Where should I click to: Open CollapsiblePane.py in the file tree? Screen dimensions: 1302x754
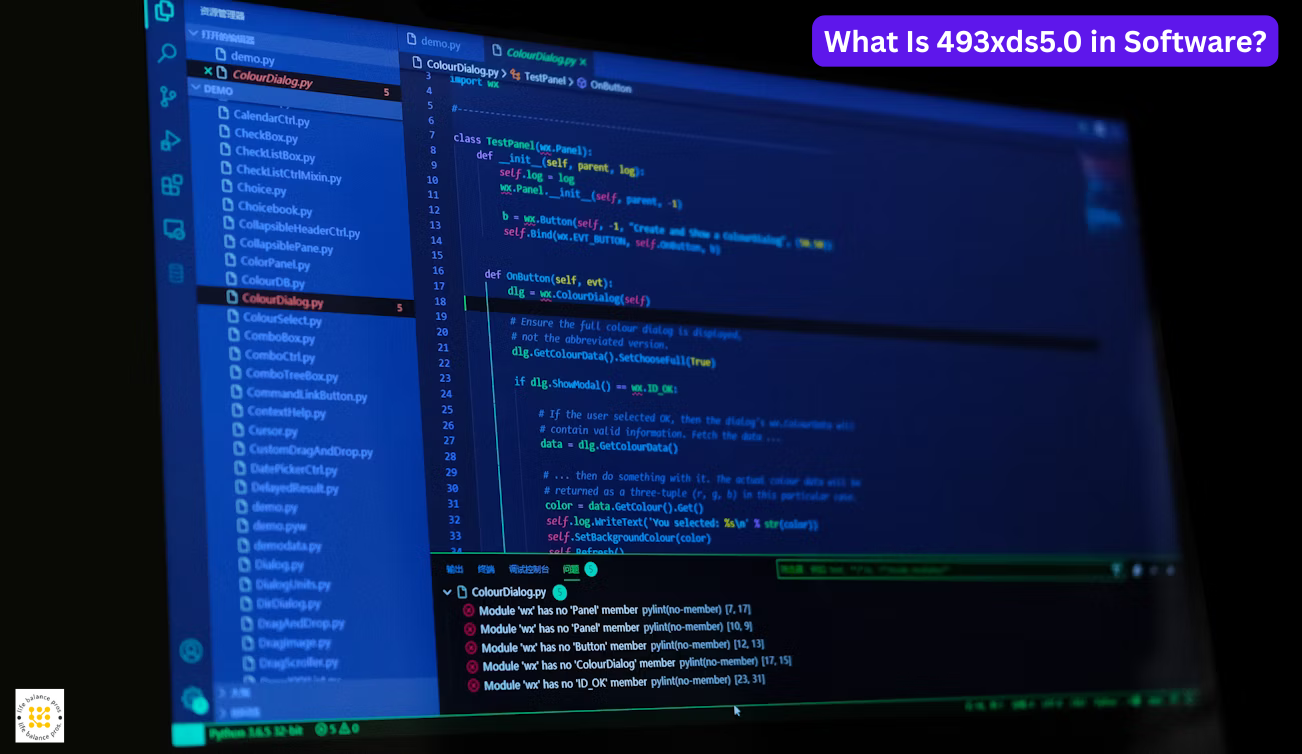[x=286, y=245]
